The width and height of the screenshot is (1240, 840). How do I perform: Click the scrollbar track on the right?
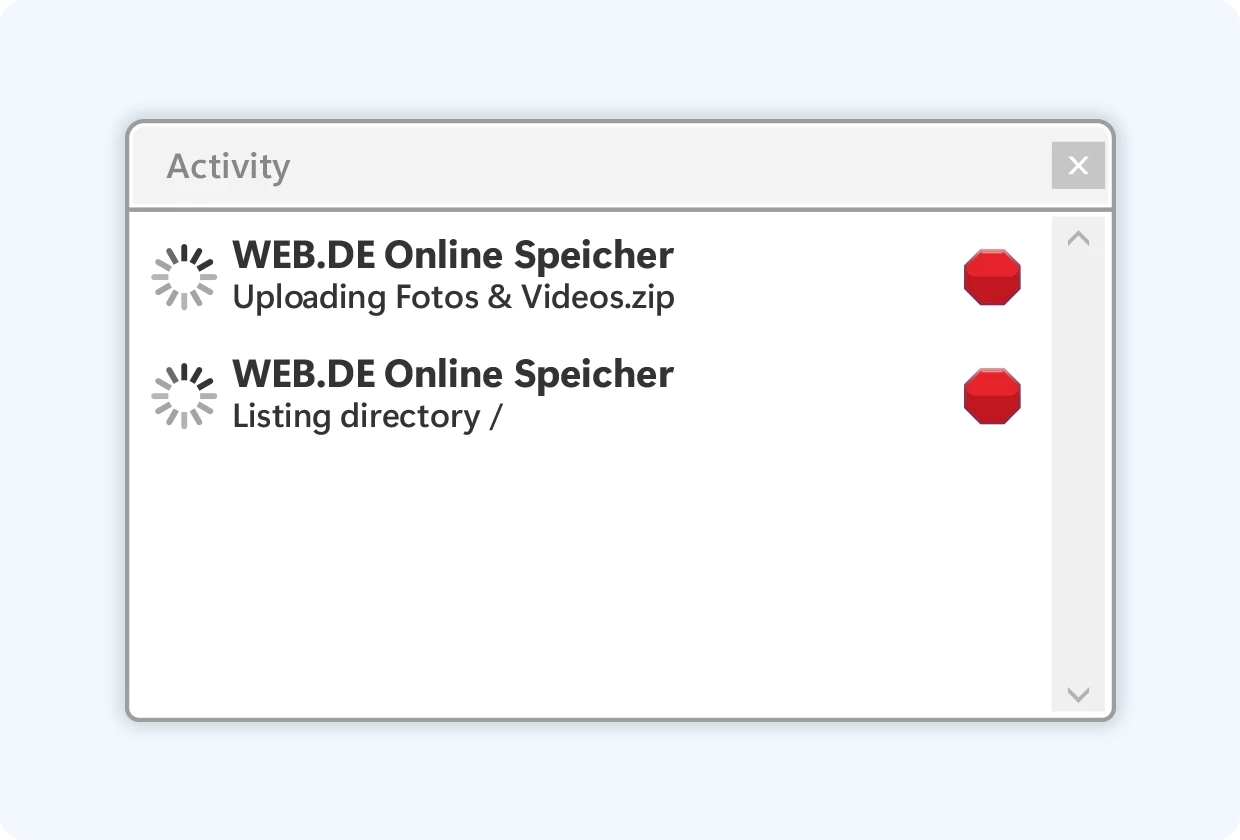coord(1078,465)
